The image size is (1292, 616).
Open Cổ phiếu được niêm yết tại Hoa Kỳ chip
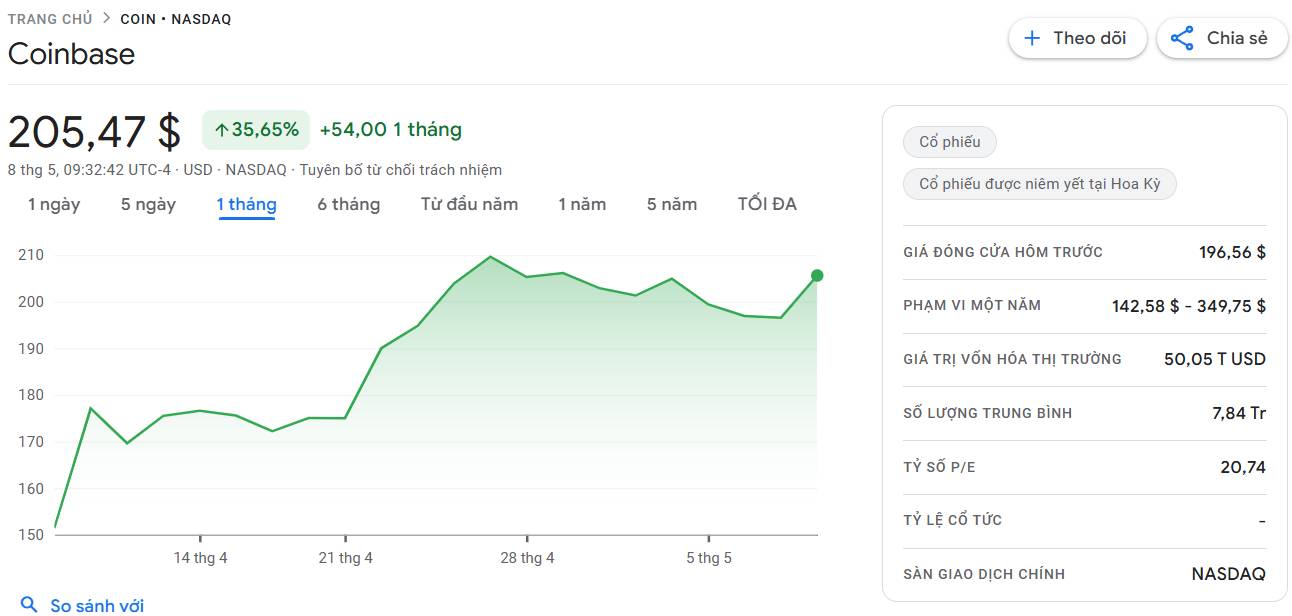point(1040,184)
